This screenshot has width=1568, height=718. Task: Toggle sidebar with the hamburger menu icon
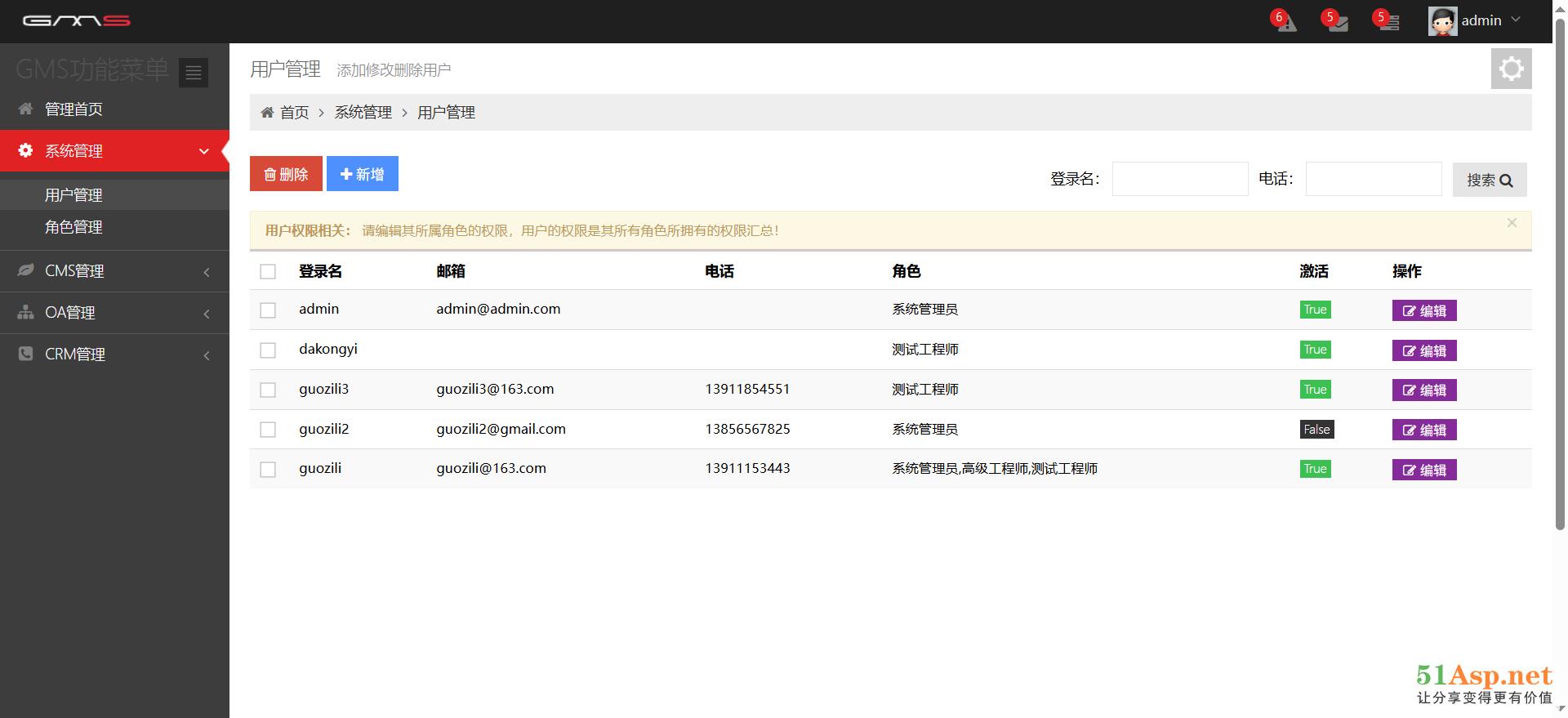coord(194,73)
